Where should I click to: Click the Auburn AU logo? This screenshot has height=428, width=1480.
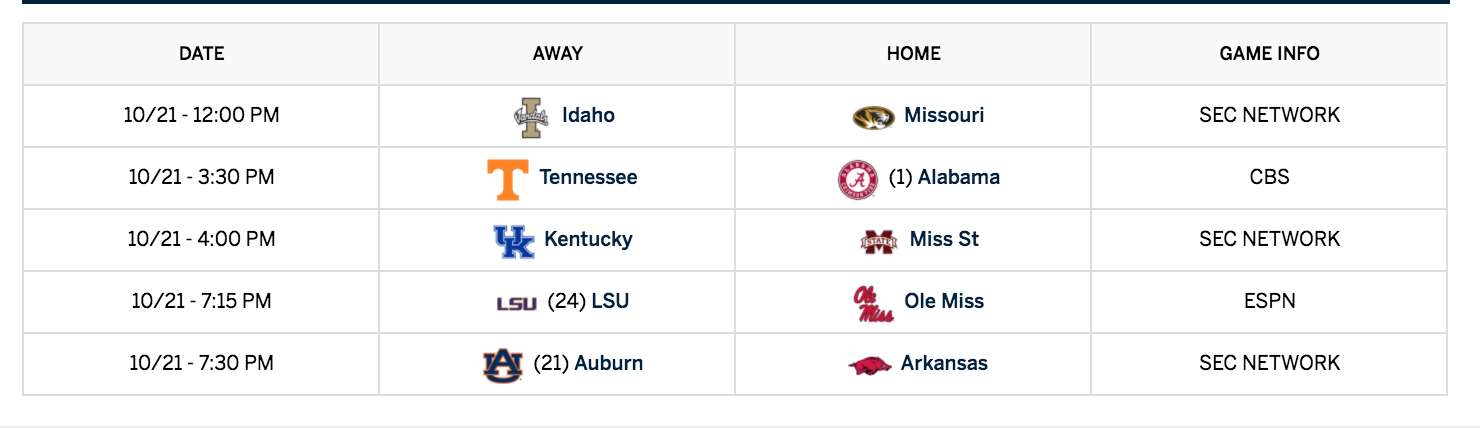point(503,365)
